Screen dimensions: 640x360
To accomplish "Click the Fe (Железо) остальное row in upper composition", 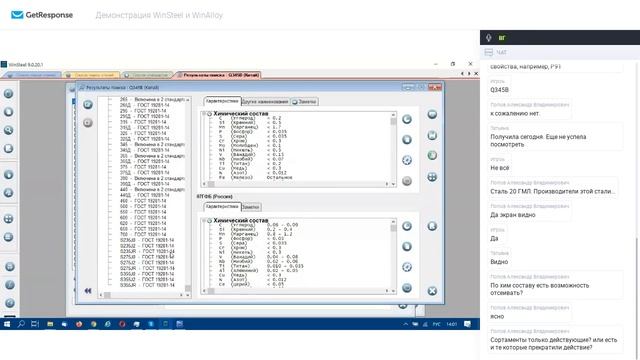I will tap(256, 178).
